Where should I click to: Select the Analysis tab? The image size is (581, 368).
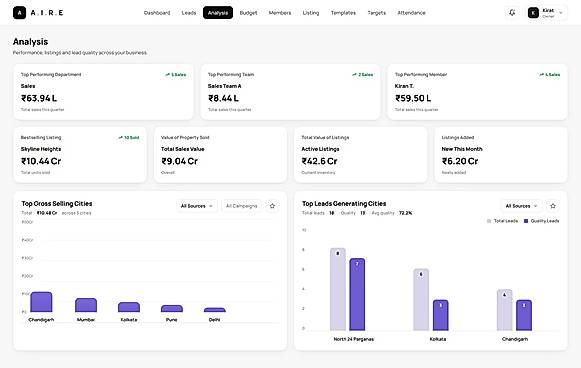(218, 13)
